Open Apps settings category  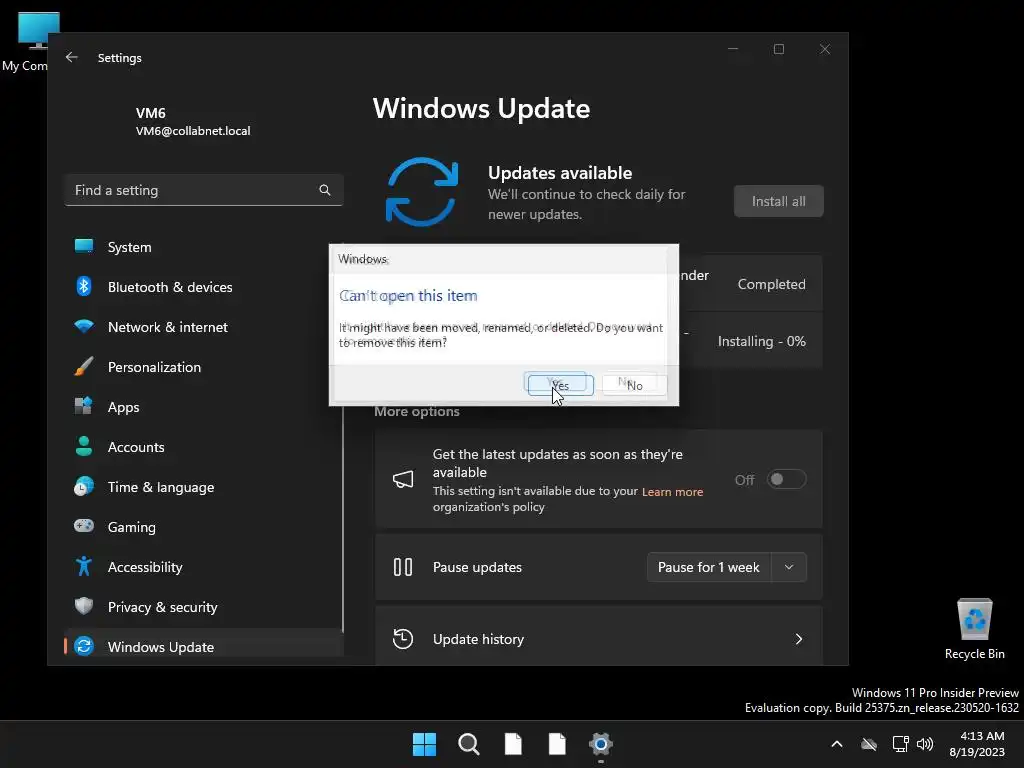(204, 407)
